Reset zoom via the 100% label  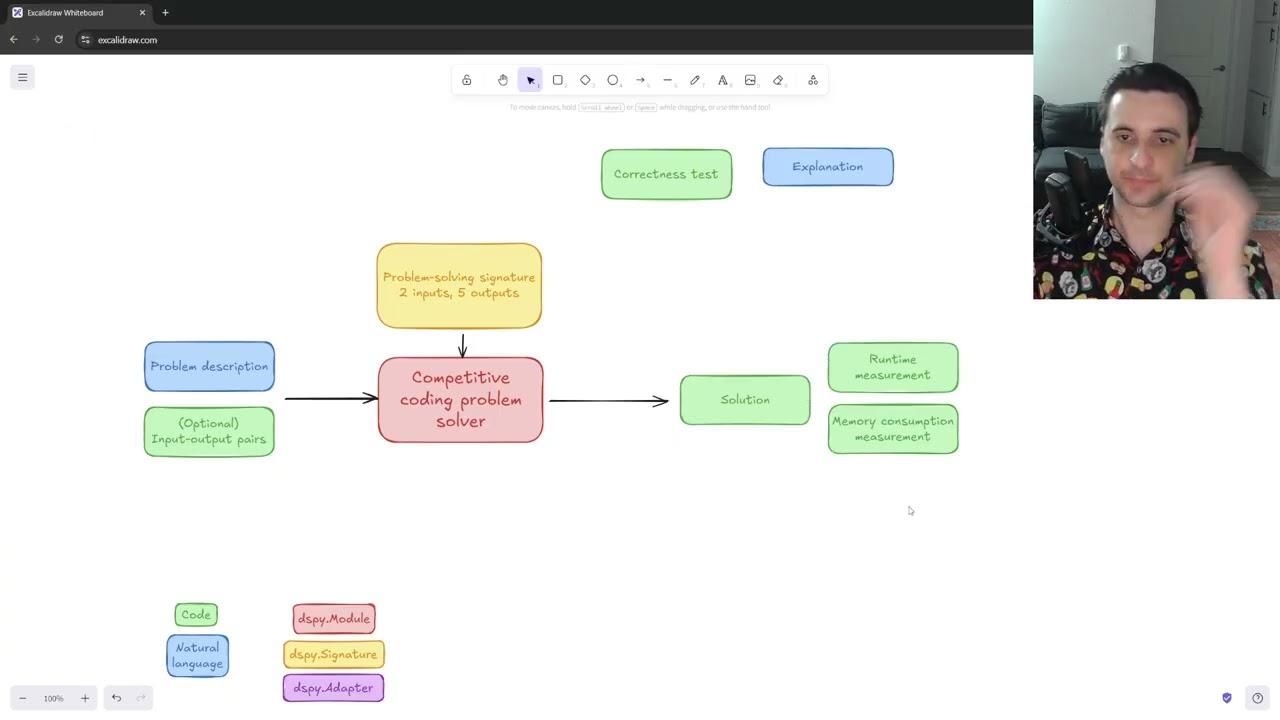53,698
